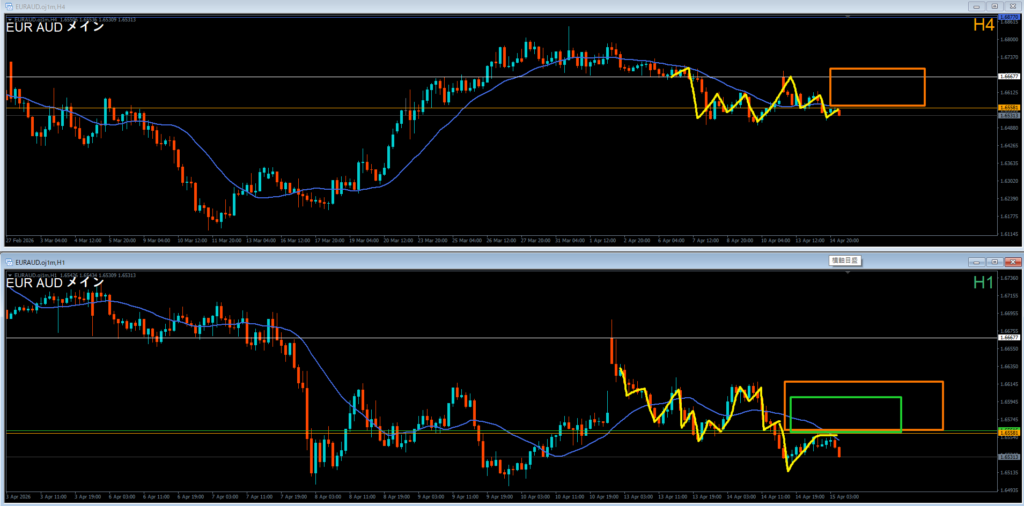Open the small arrow menu beside H4 symbol info
Viewport: 1024px width, 506px height.
click(x=8, y=20)
